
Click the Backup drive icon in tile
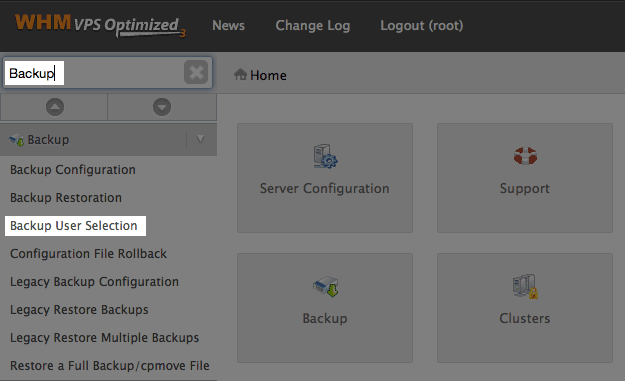(x=326, y=287)
